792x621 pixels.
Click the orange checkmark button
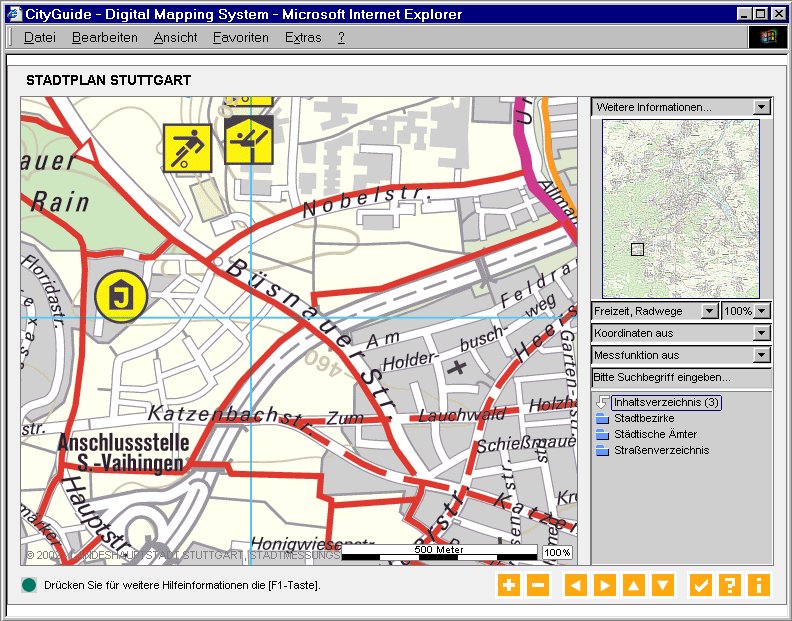coord(701,586)
